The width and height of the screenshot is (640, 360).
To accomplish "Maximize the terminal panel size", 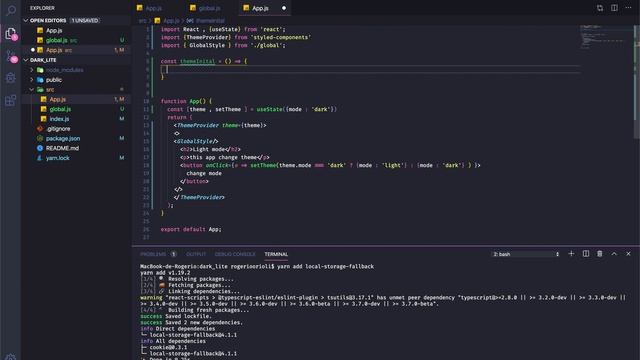I will pyautogui.click(x=614, y=254).
